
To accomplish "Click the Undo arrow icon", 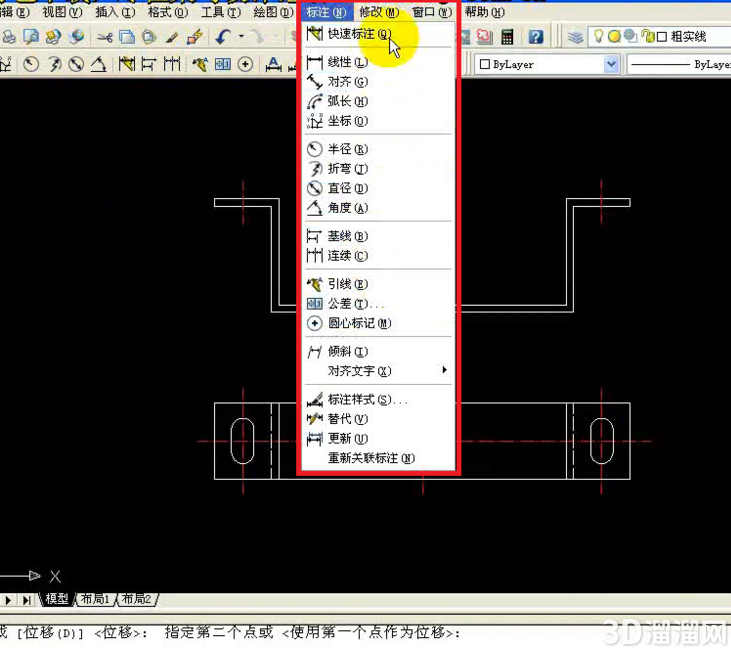I will (223, 37).
